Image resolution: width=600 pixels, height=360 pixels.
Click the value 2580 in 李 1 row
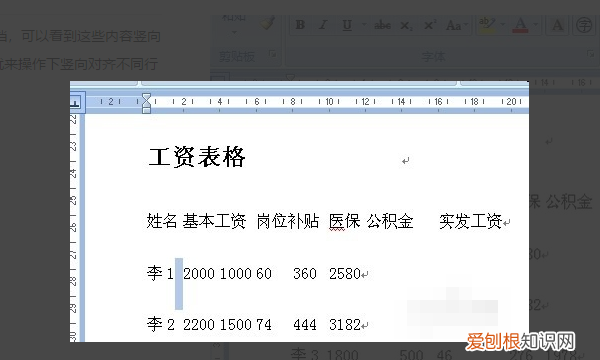click(345, 274)
